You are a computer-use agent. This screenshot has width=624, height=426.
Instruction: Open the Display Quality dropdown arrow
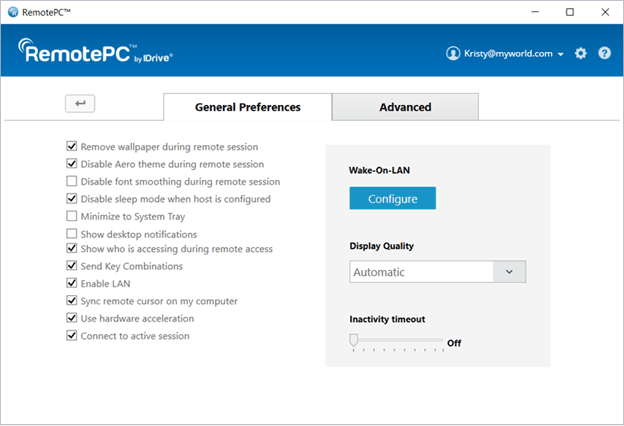(x=509, y=272)
